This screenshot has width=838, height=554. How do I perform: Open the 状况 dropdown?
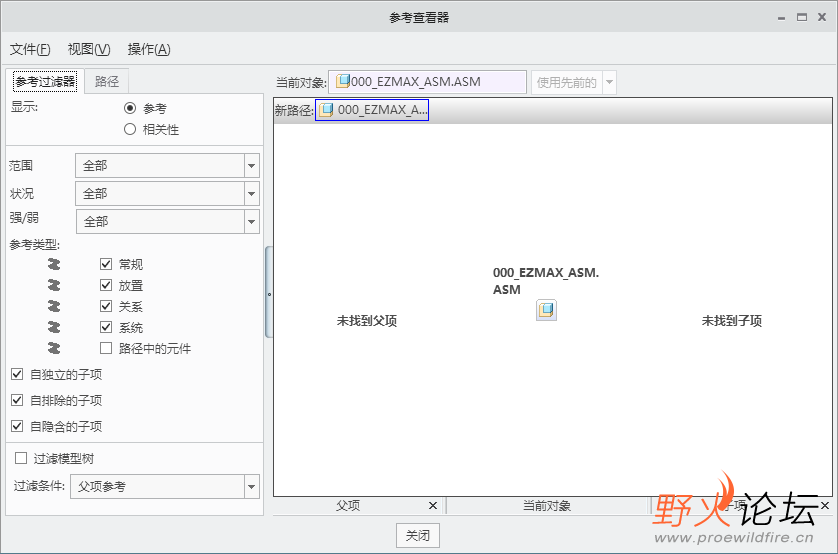click(x=167, y=193)
